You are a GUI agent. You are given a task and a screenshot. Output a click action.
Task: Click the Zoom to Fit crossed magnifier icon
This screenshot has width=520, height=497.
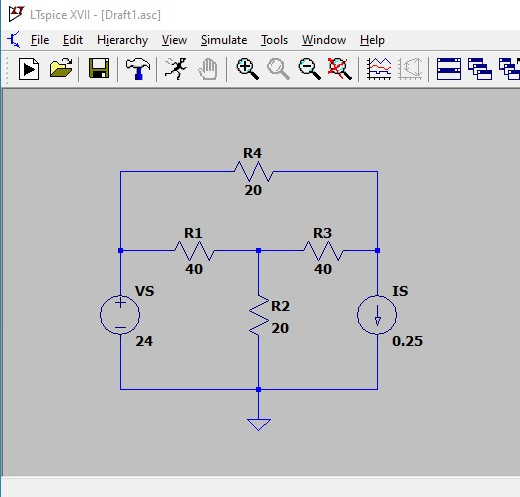pos(339,69)
